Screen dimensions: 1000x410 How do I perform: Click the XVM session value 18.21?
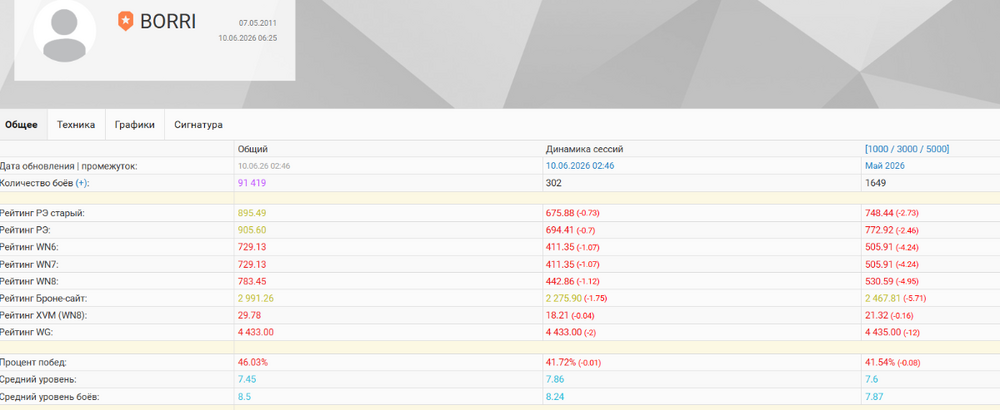click(x=556, y=315)
